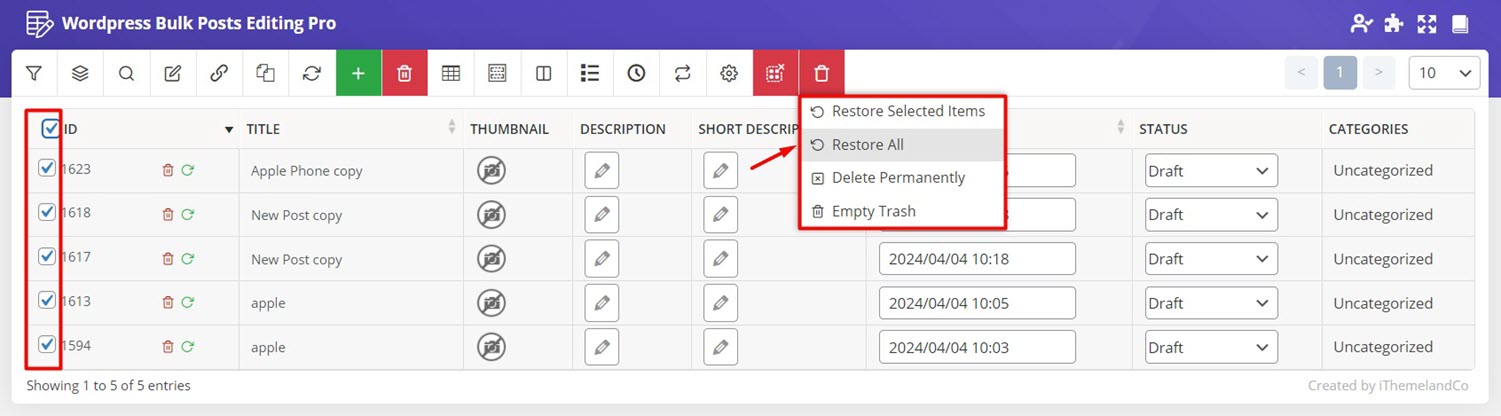The width and height of the screenshot is (1501, 416).
Task: Click green restore icon in row 1617
Action: pyautogui.click(x=187, y=259)
